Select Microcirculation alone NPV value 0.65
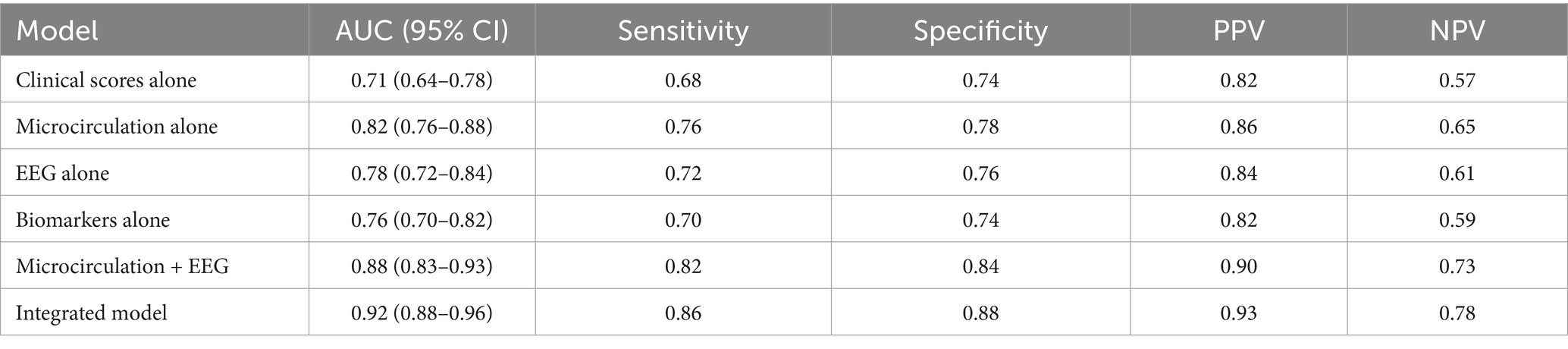Viewport: 1568px width, 349px height. click(x=1457, y=126)
